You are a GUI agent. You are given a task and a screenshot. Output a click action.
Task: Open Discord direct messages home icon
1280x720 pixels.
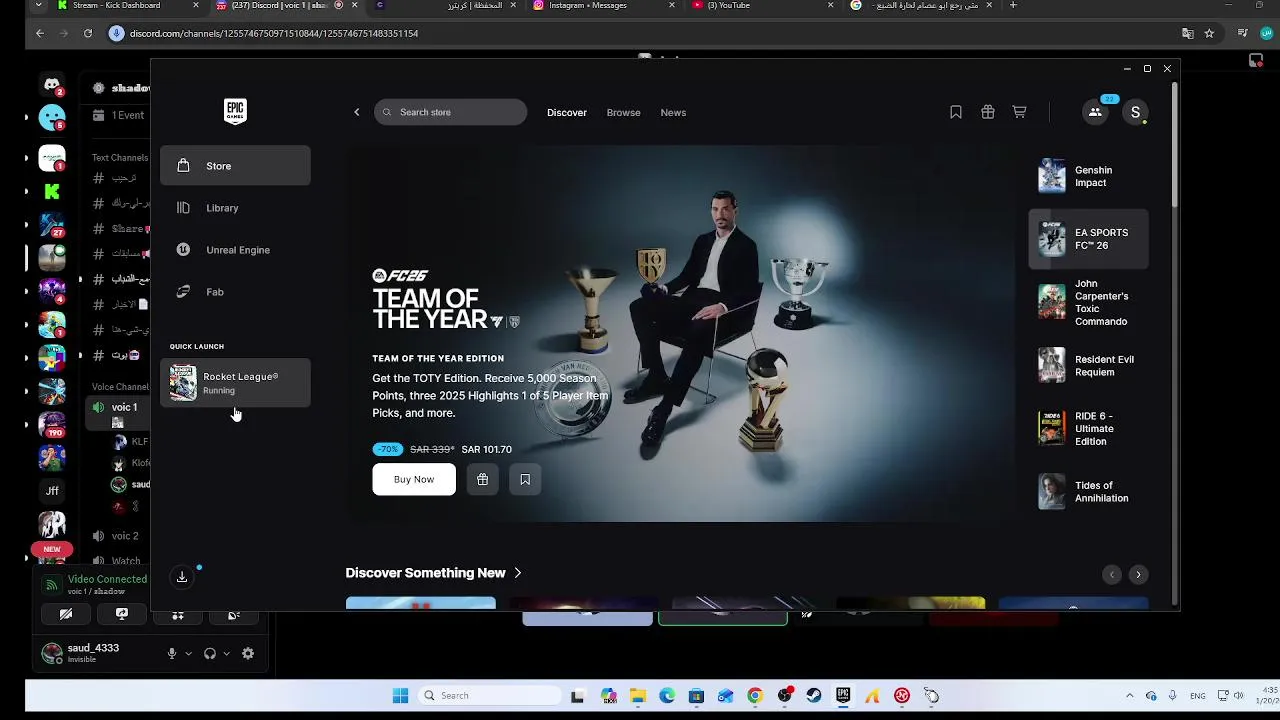click(x=52, y=86)
